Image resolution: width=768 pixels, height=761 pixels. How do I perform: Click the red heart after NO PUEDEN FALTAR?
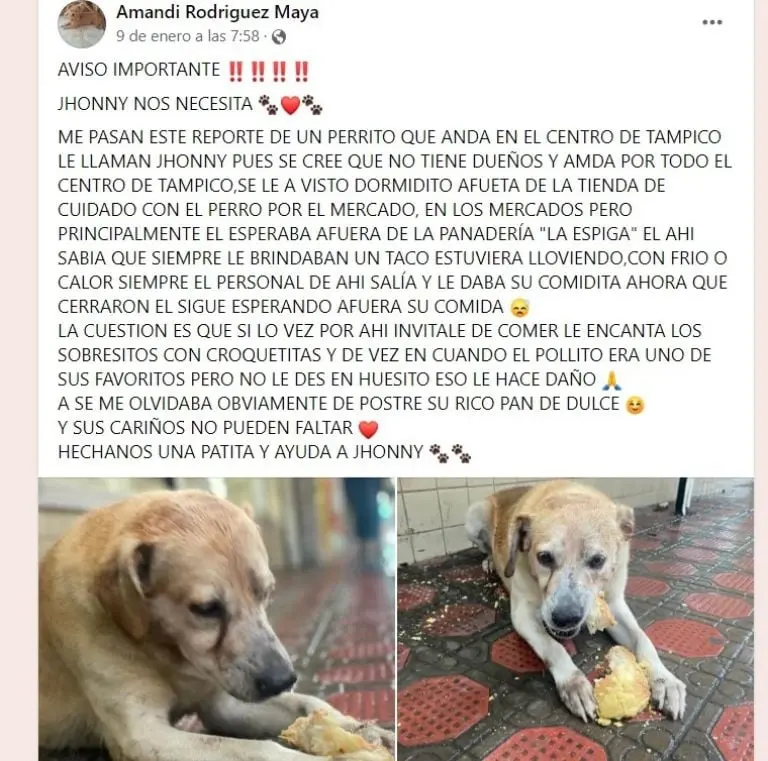[x=368, y=429]
